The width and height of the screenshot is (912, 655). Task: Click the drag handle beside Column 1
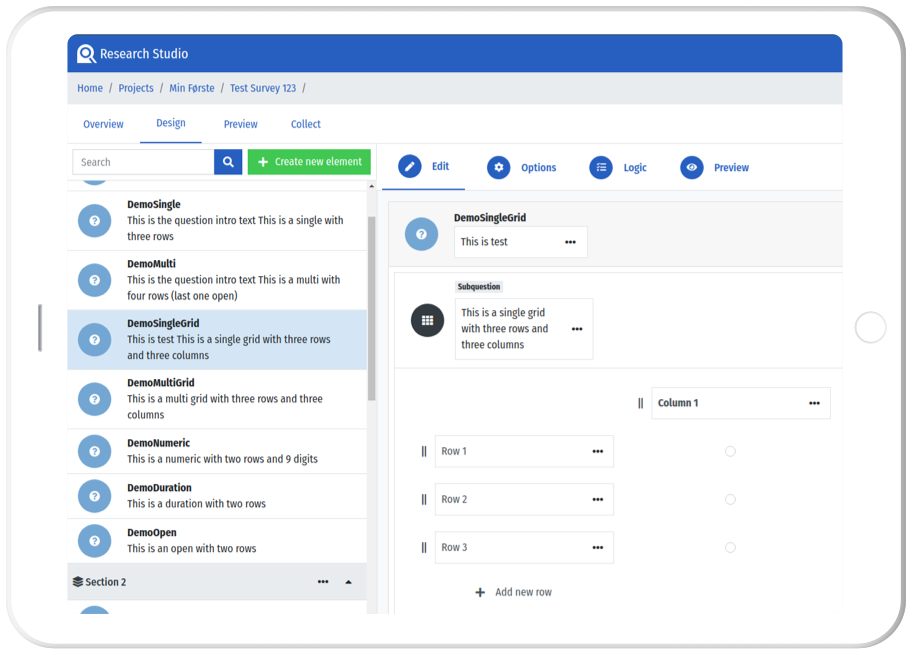(x=640, y=403)
